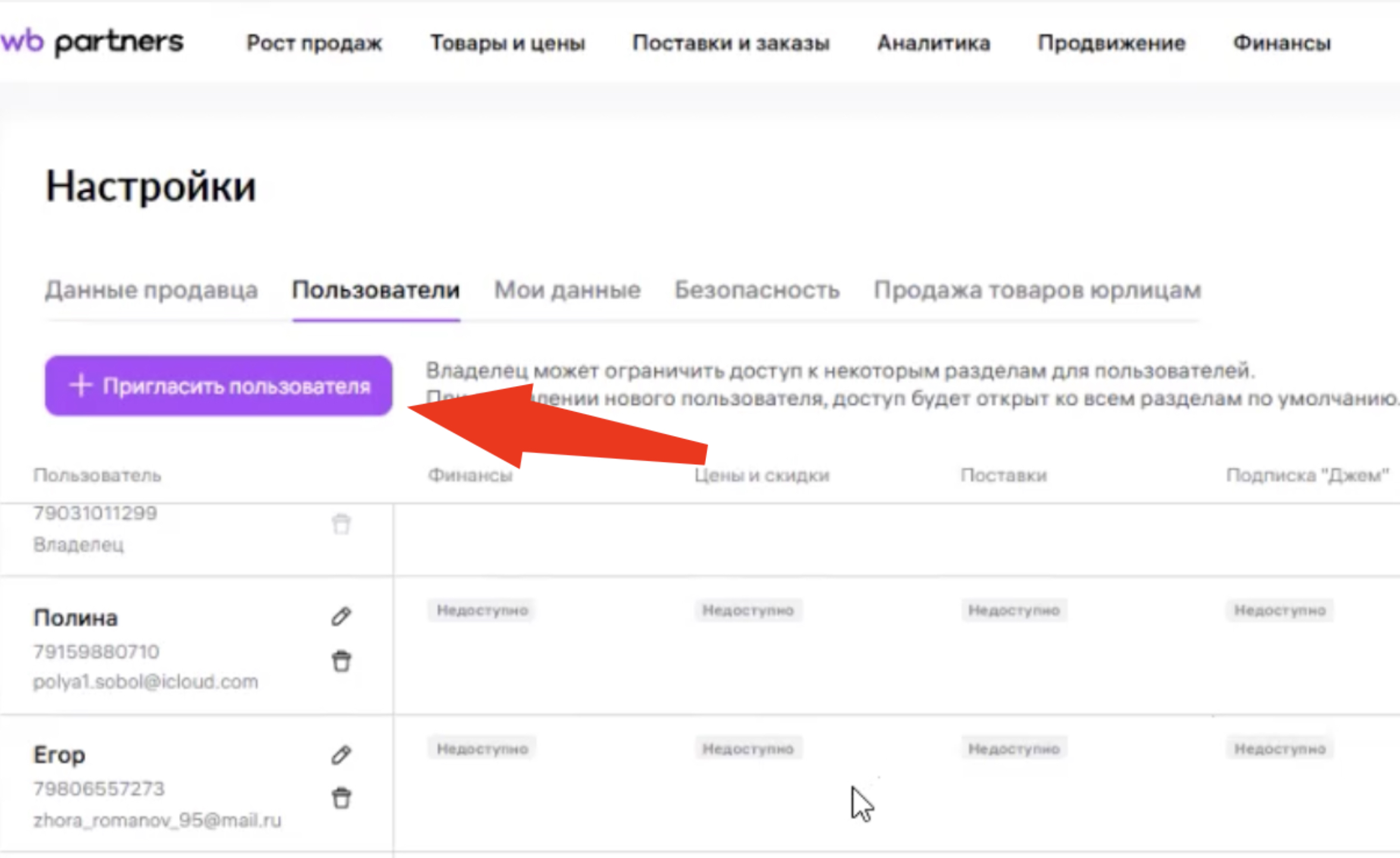Click the wb partners logo
Image resolution: width=1400 pixels, height=858 pixels.
[92, 42]
